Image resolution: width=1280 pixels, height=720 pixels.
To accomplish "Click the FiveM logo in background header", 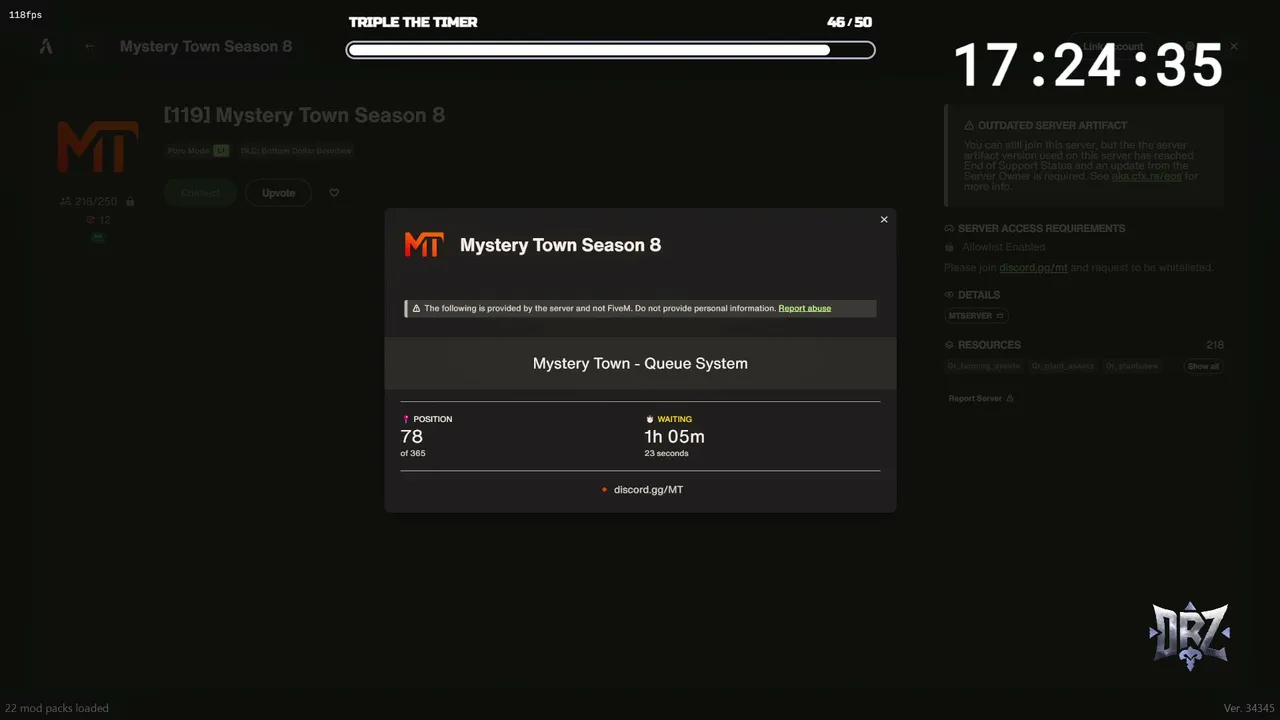I will click(46, 46).
